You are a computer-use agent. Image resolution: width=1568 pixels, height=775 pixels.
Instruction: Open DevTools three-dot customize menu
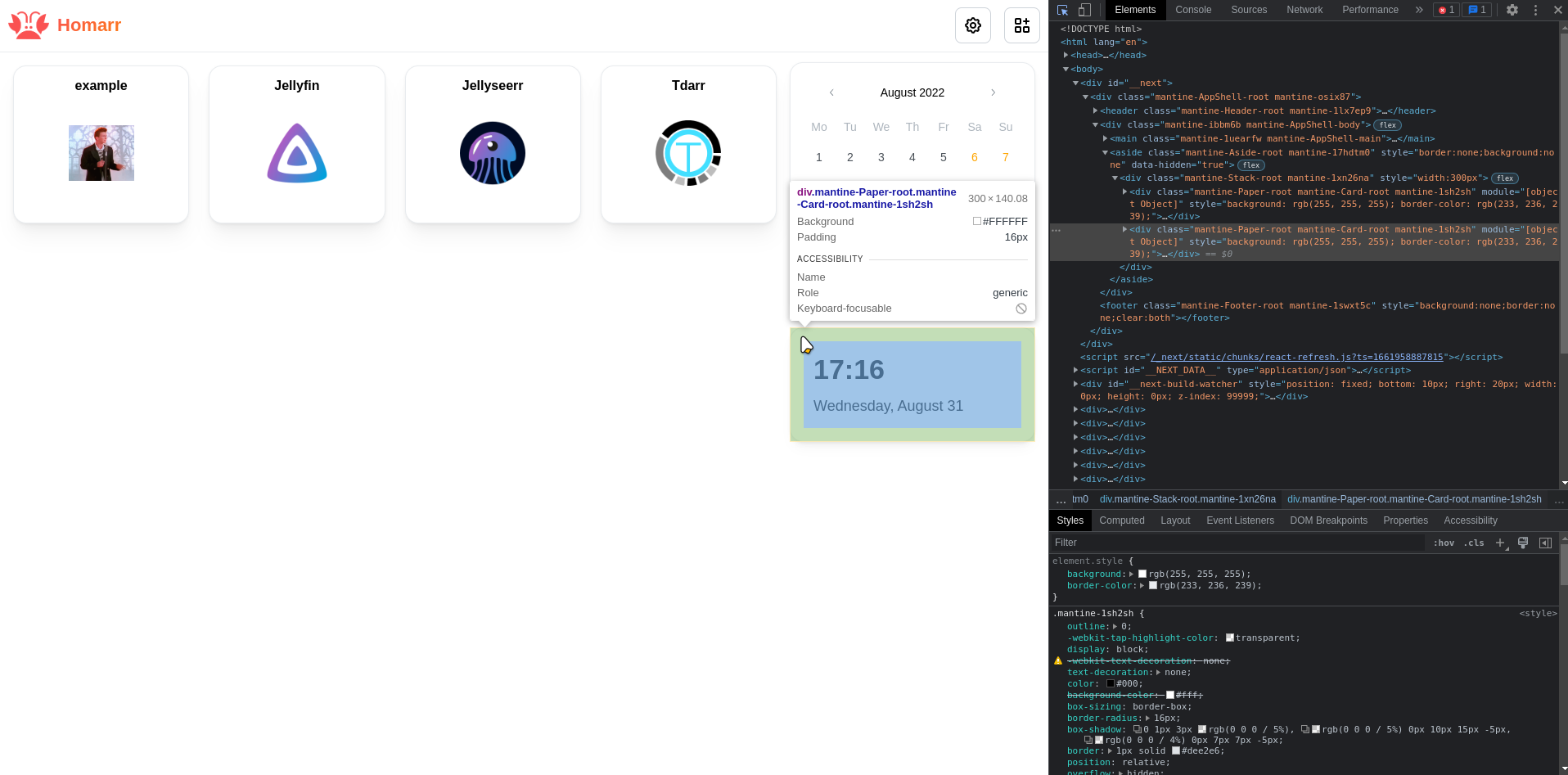click(x=1535, y=10)
